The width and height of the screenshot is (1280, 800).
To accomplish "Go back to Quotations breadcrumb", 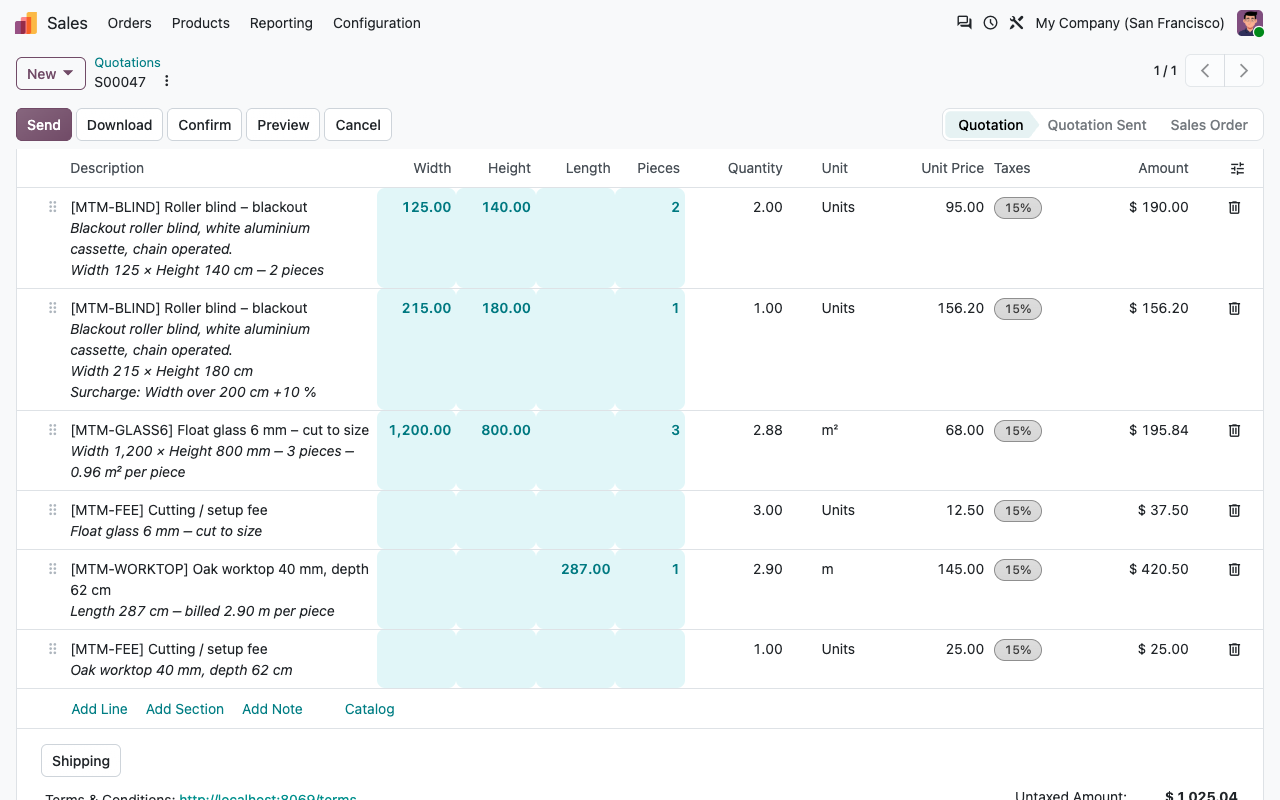I will point(127,62).
